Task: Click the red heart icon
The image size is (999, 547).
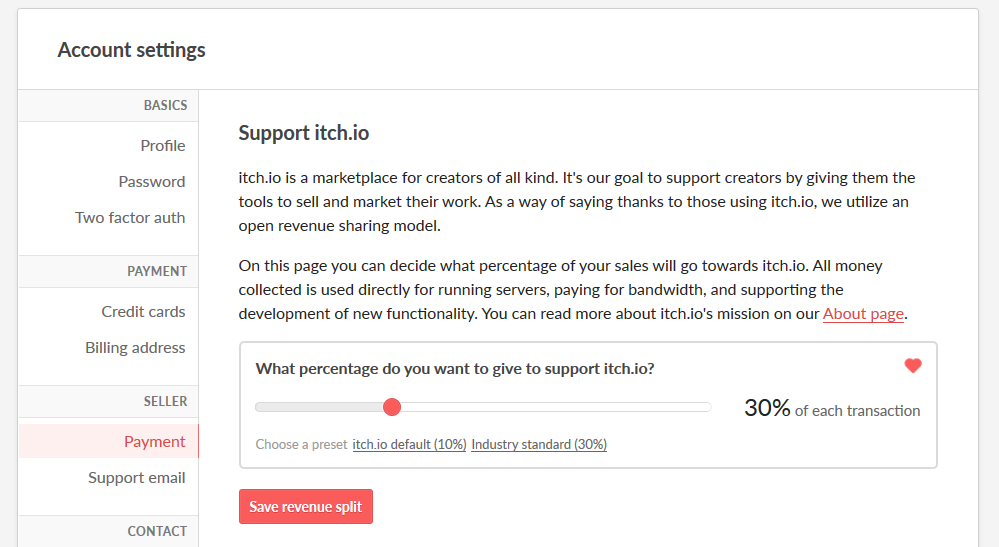Action: pyautogui.click(x=912, y=366)
